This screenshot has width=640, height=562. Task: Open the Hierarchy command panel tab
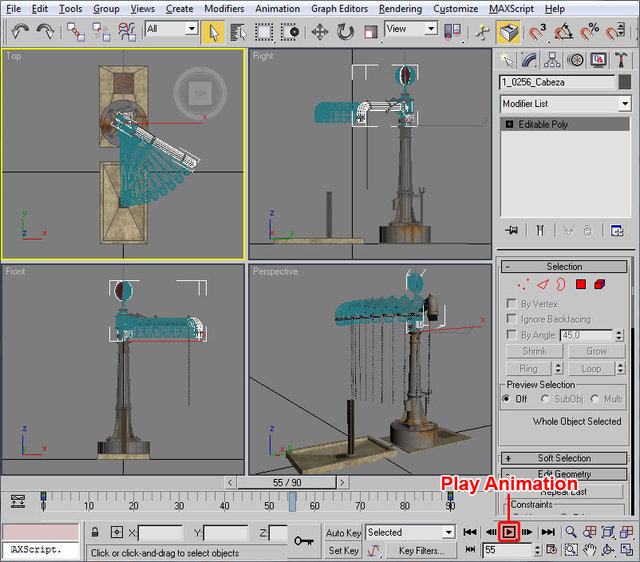[x=554, y=61]
